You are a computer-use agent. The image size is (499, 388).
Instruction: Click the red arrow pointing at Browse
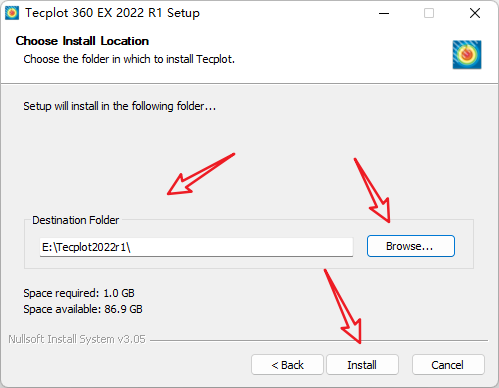tap(372, 190)
